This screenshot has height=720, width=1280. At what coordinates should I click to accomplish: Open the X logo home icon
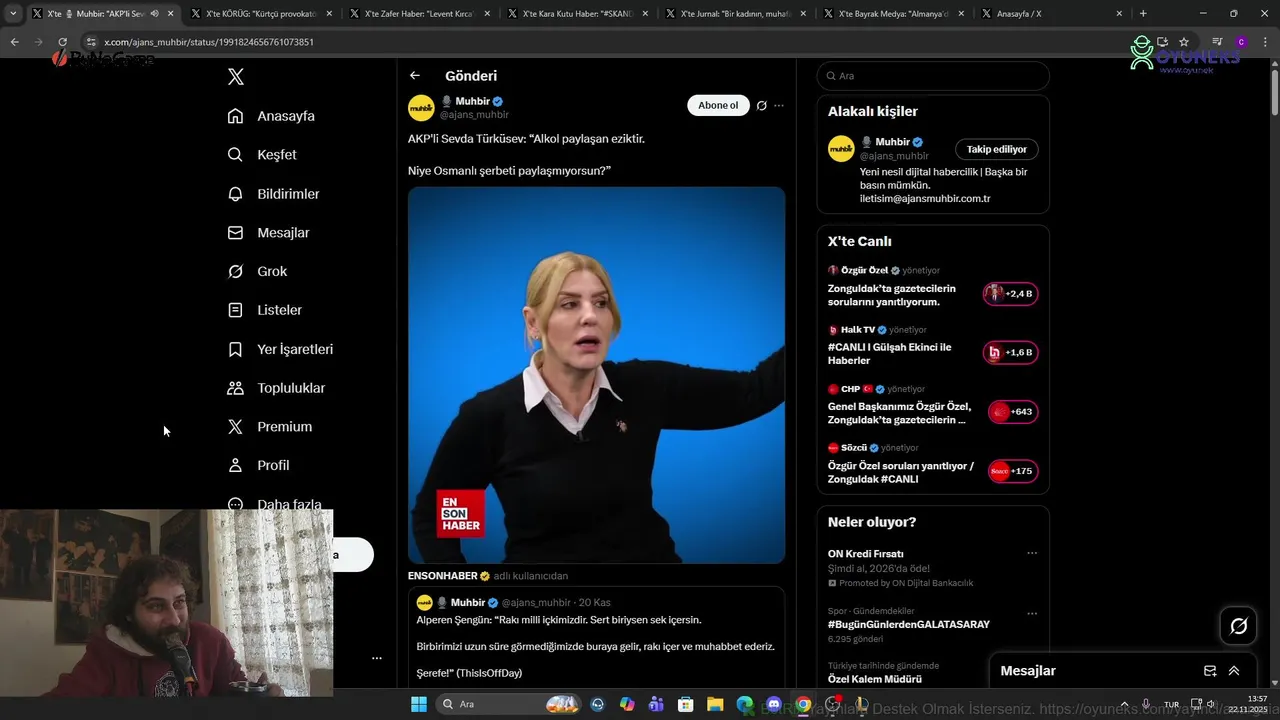236,77
